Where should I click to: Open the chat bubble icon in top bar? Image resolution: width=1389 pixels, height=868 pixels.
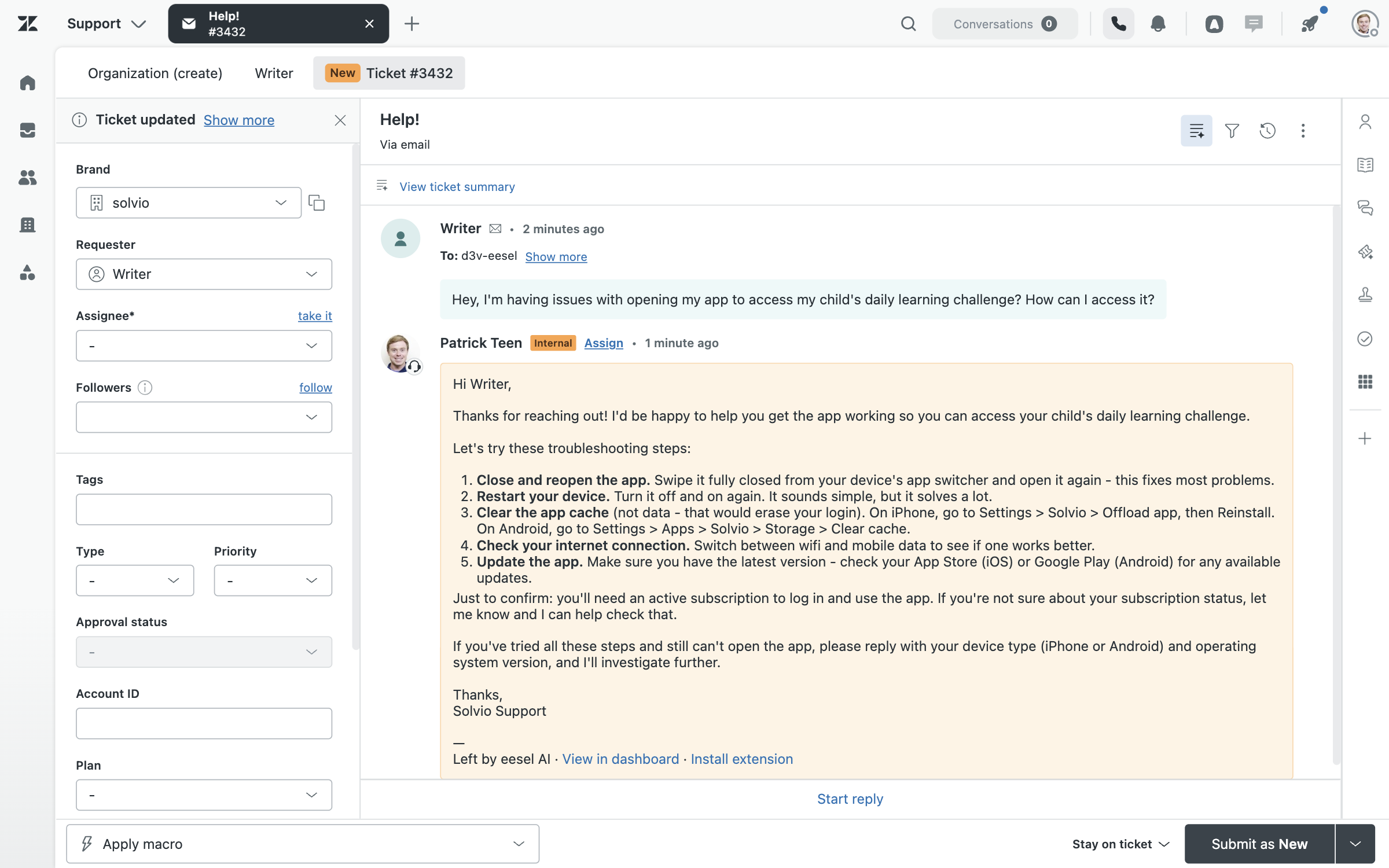click(x=1254, y=24)
